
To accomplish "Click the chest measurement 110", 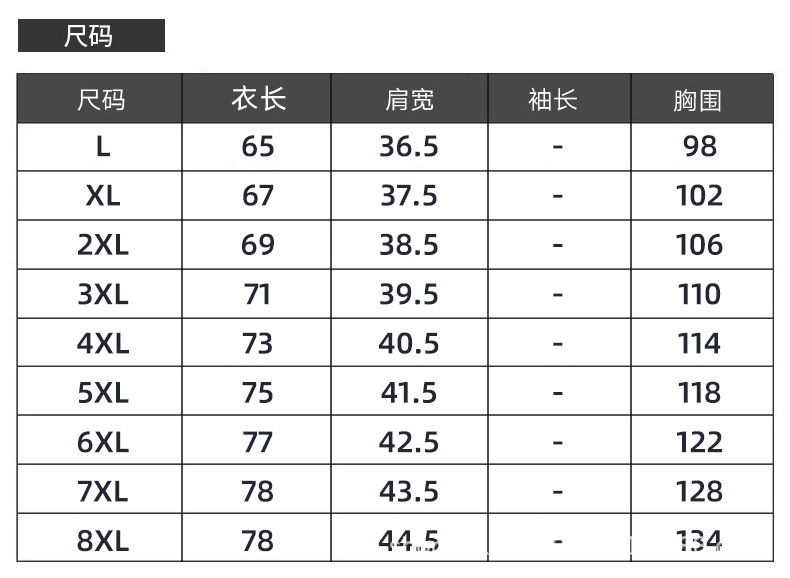I will (699, 294).
